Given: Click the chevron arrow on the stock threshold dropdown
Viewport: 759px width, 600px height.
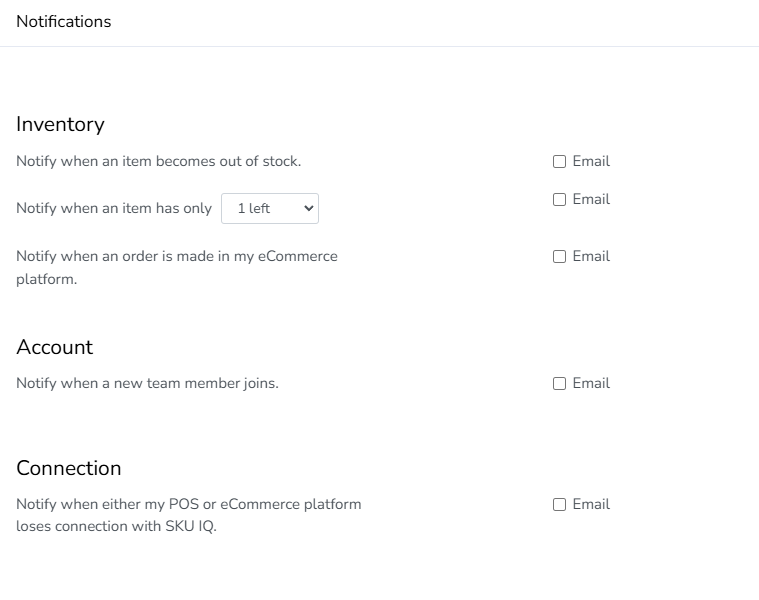Looking at the screenshot, I should [308, 208].
